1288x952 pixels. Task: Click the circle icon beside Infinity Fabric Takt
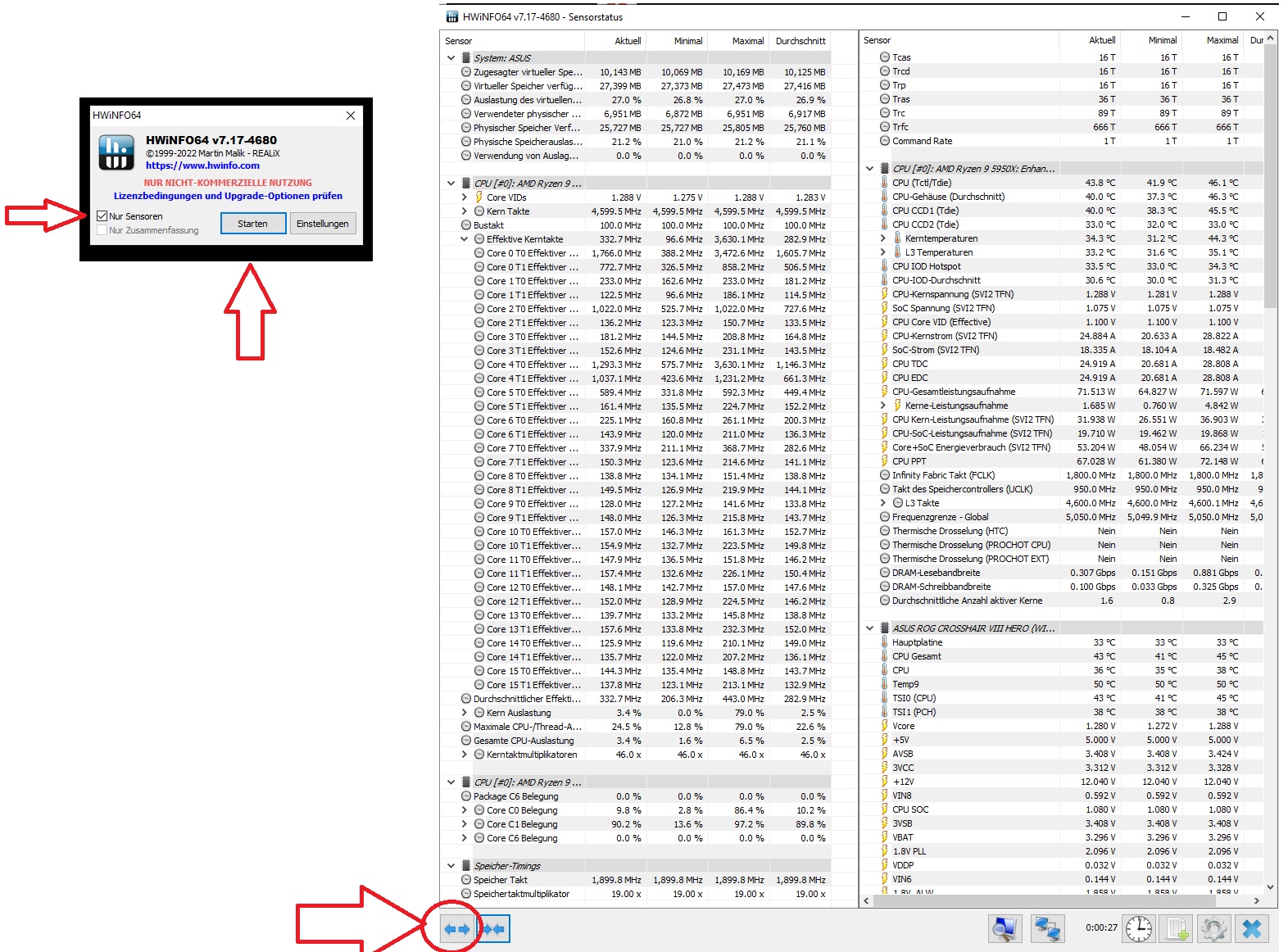pos(885,475)
